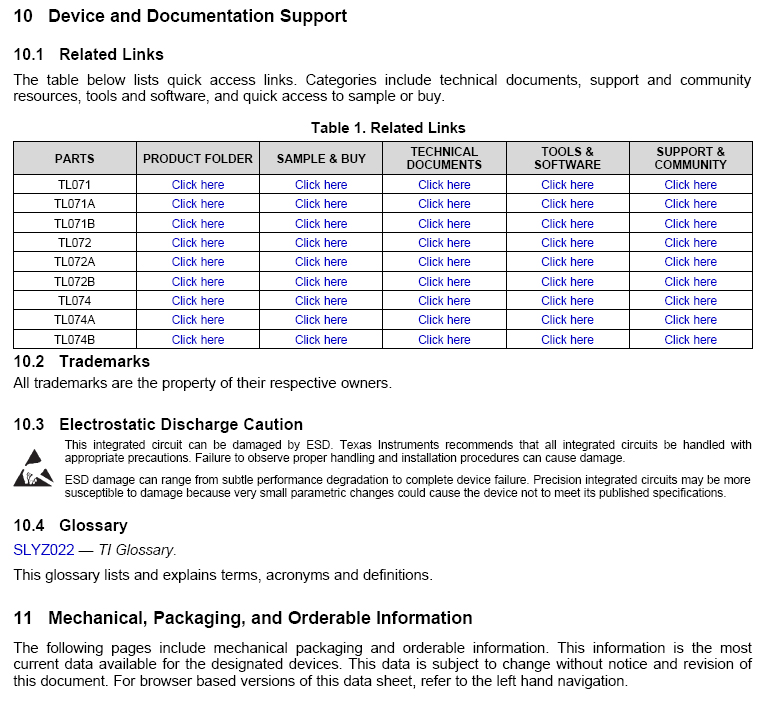Open TL074B Support & Community link
Image resolution: width=783 pixels, height=703 pixels.
[690, 340]
